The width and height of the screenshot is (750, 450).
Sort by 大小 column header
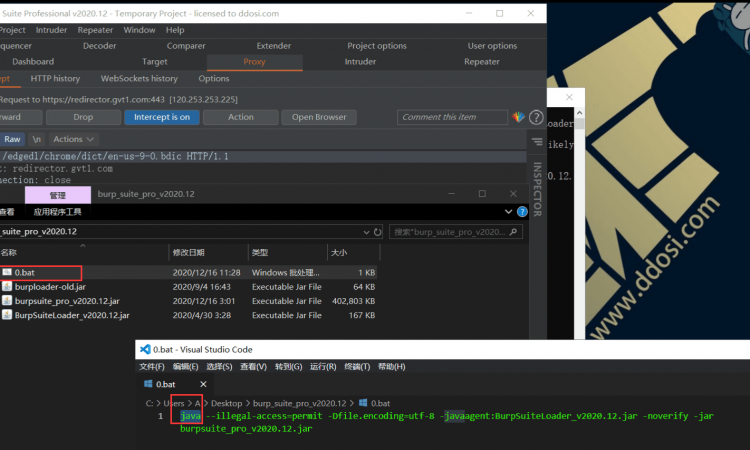tap(339, 252)
